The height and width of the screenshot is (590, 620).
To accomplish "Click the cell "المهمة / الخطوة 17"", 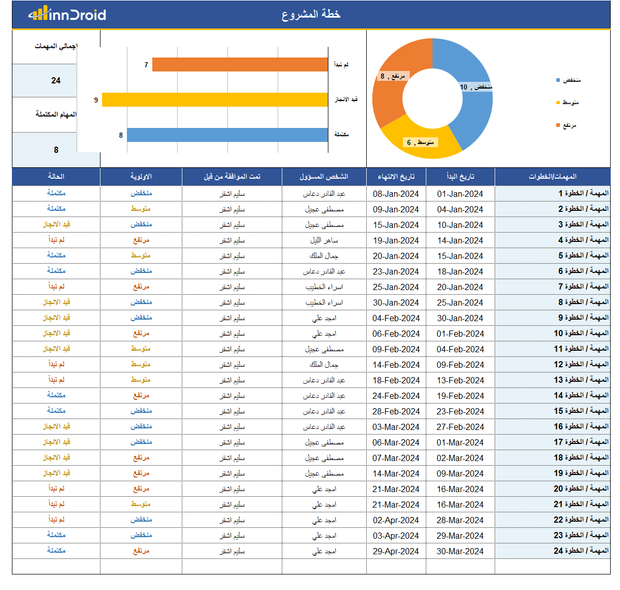I will [553, 442].
